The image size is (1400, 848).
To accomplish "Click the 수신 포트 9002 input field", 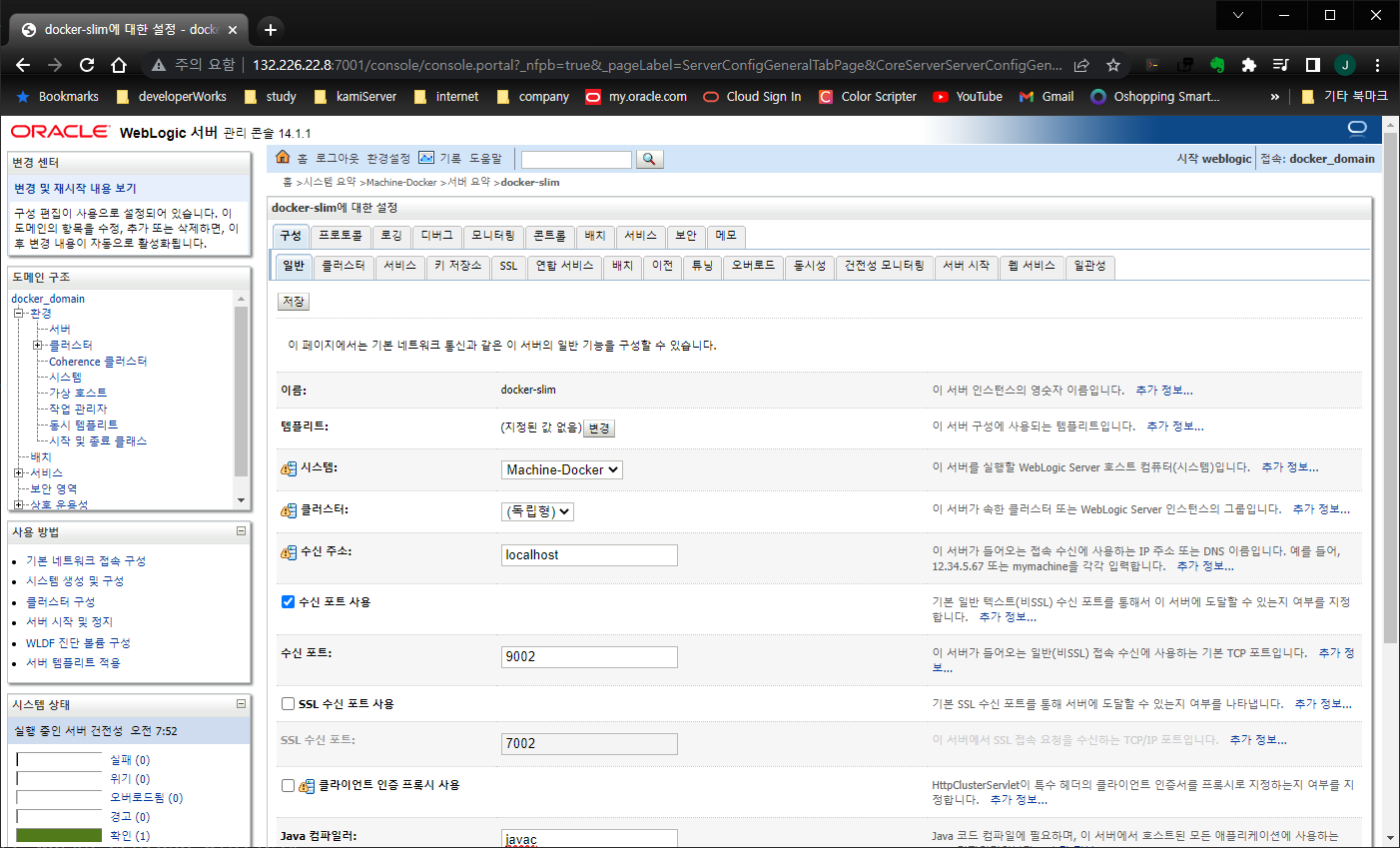I will click(589, 657).
